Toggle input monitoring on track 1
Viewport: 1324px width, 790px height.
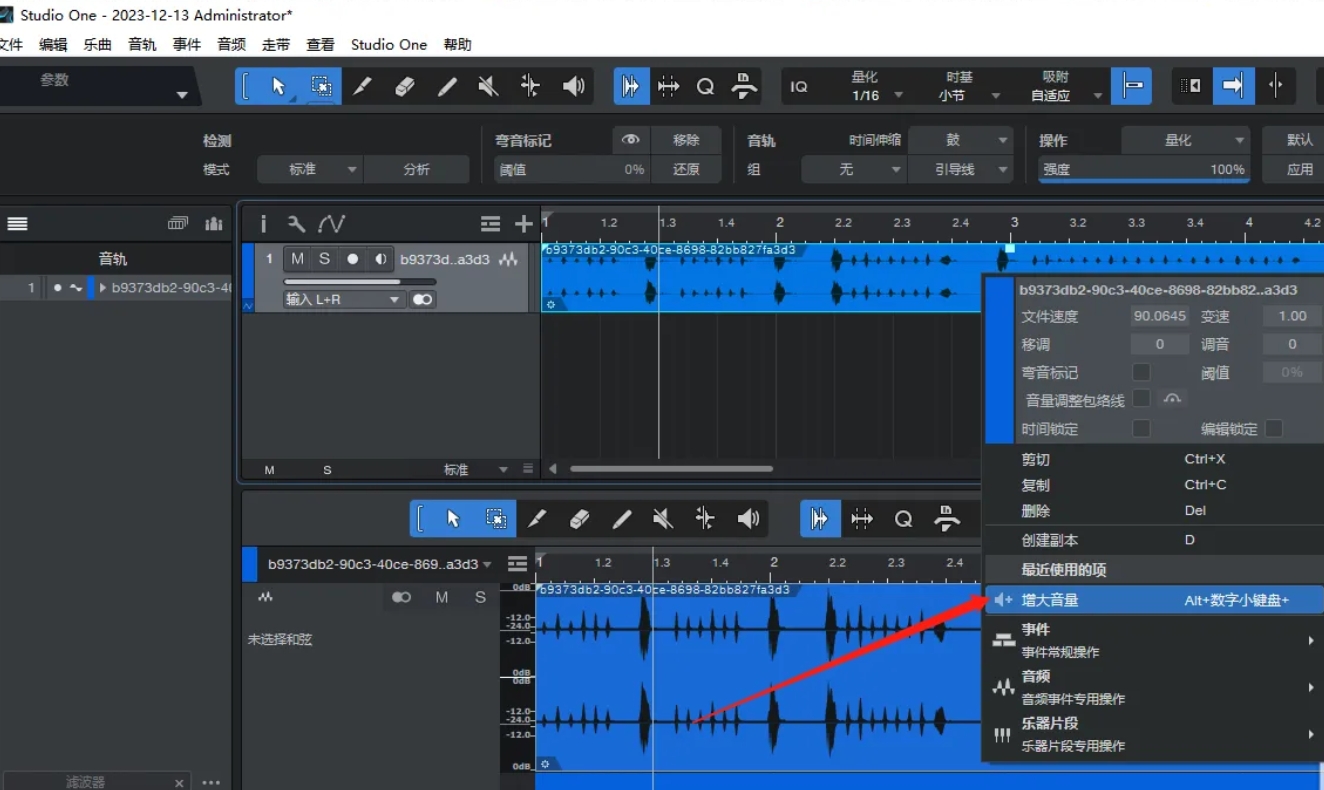click(x=380, y=259)
